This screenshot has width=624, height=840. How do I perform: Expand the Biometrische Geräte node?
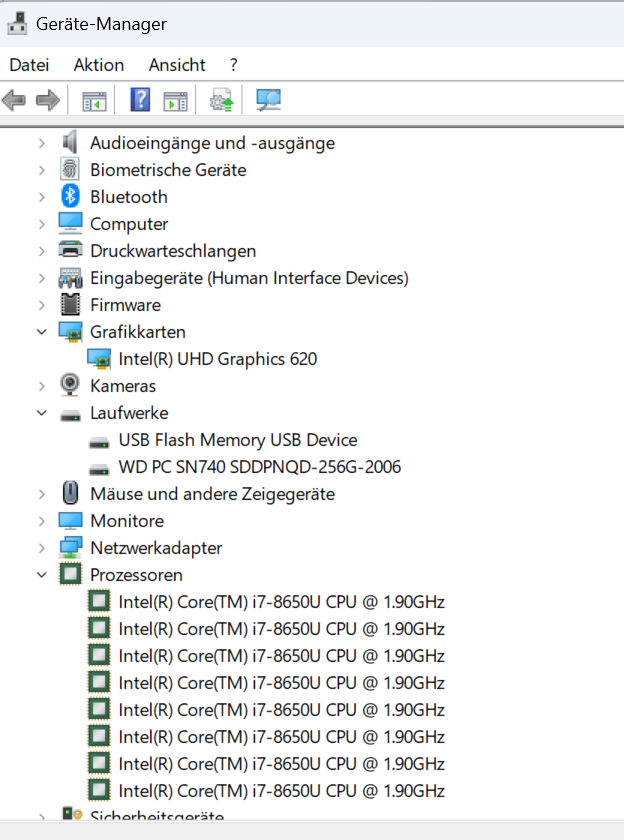click(42, 170)
